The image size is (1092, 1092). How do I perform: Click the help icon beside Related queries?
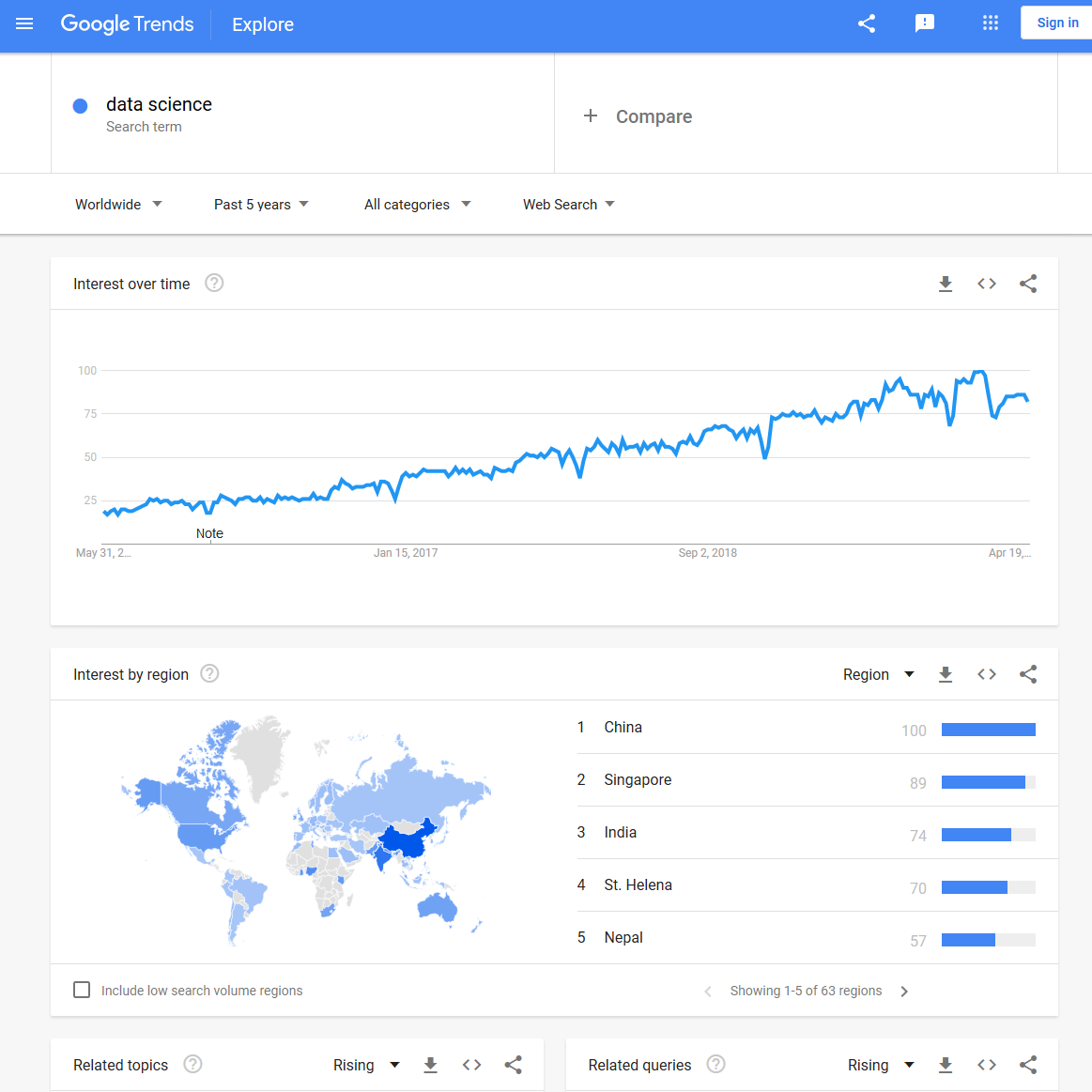point(715,1064)
